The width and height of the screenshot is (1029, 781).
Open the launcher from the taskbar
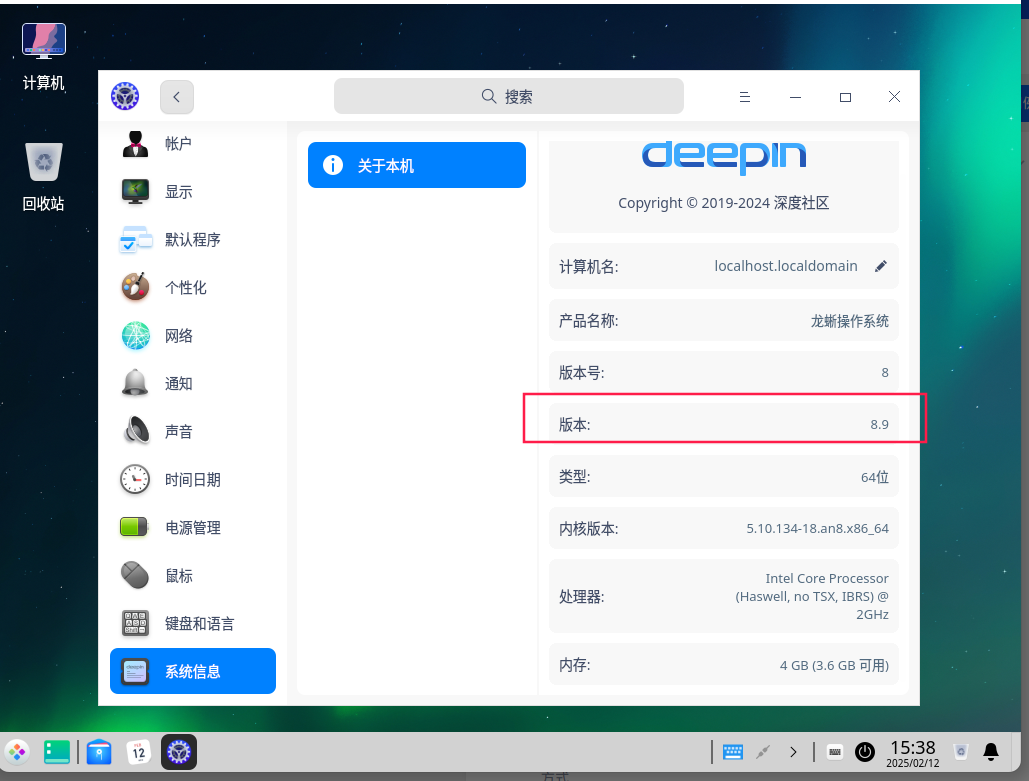(x=18, y=751)
